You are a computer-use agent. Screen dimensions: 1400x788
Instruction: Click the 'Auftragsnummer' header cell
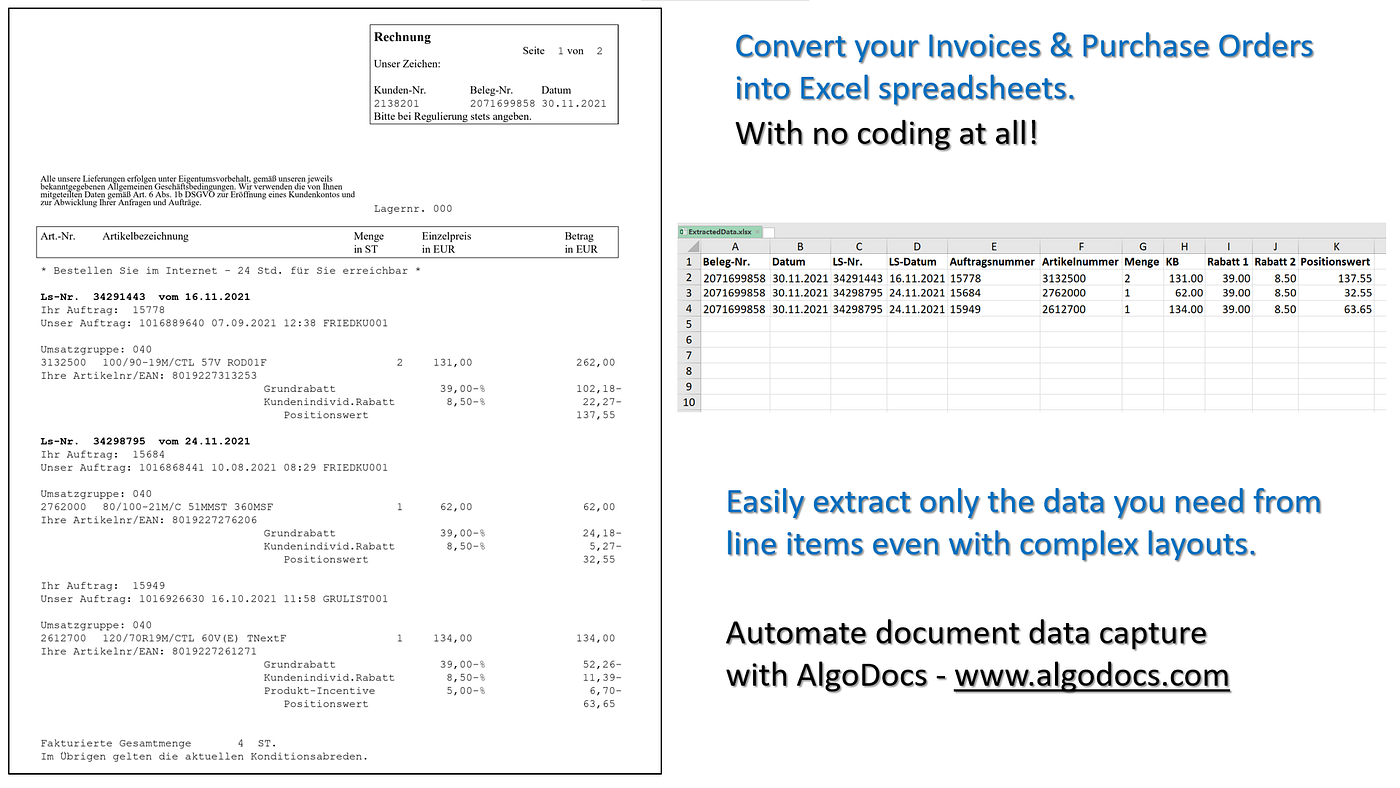(994, 262)
